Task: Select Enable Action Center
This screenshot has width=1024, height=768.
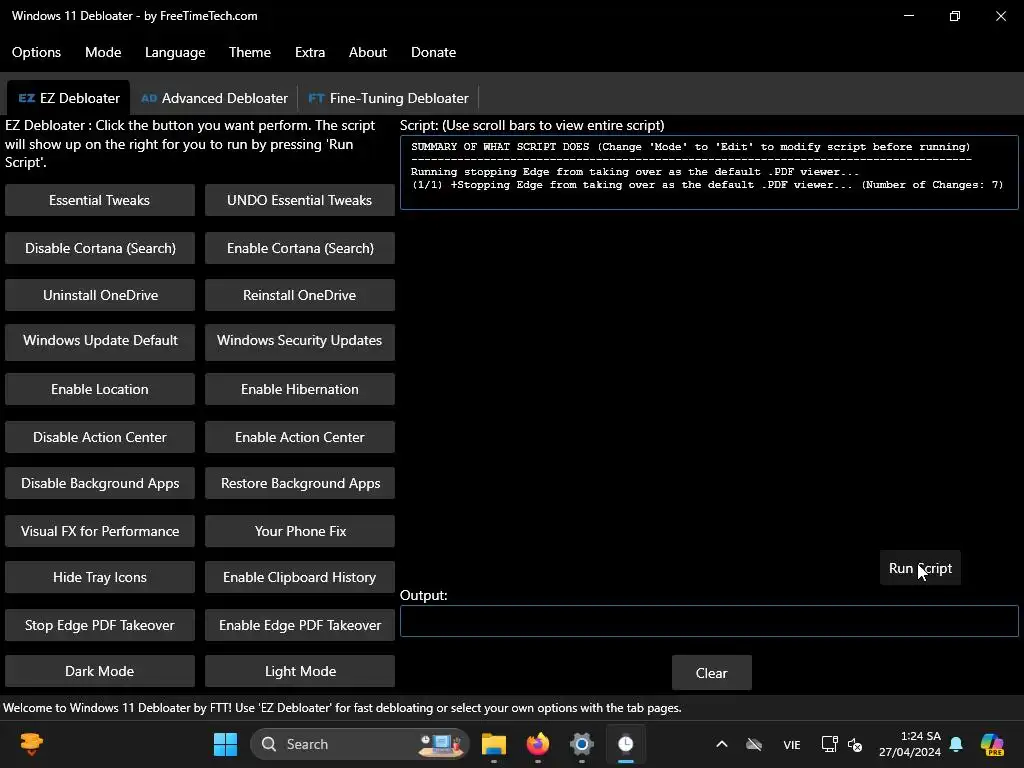Action: click(299, 437)
